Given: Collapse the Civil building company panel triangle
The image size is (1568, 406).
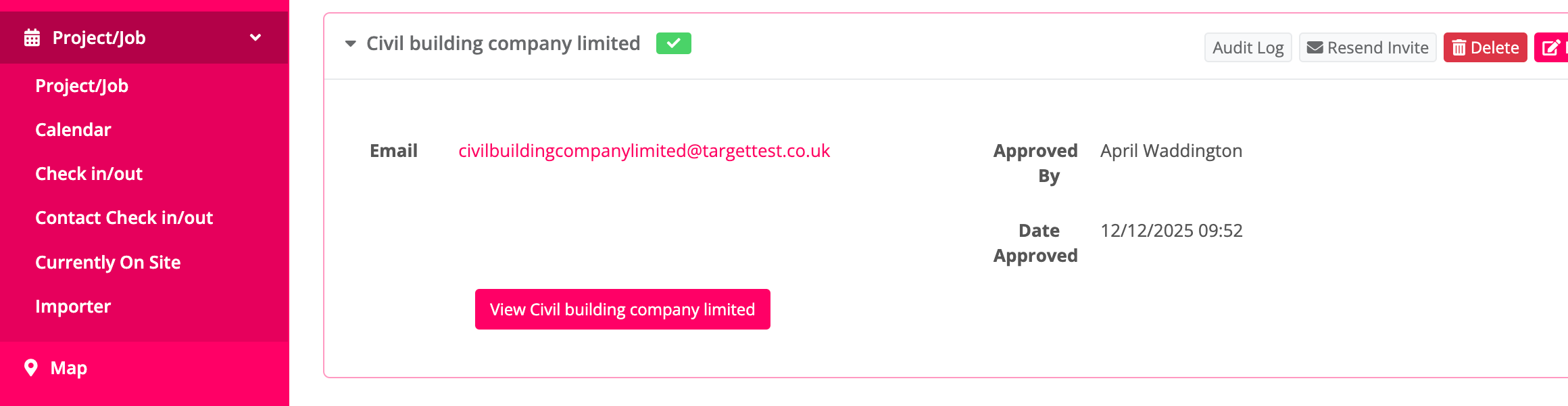Looking at the screenshot, I should [x=350, y=44].
